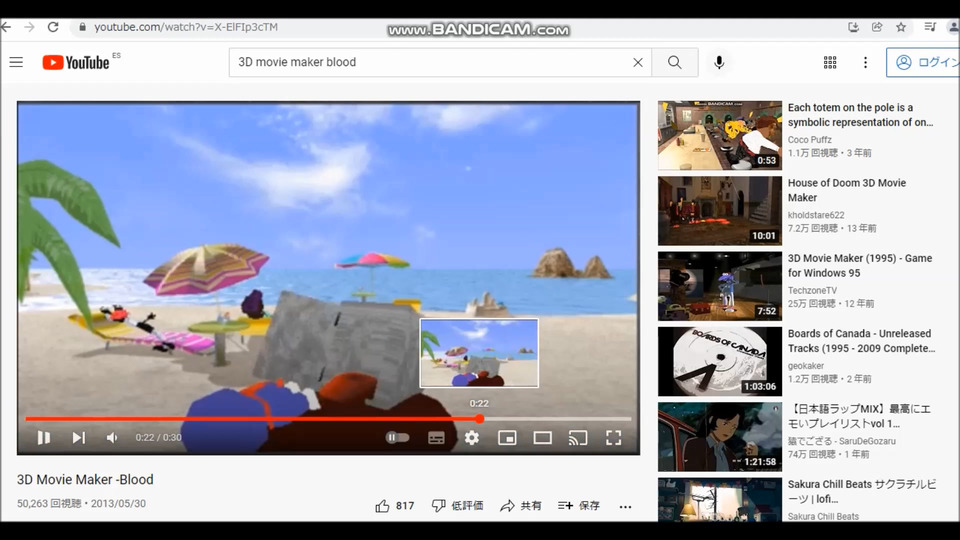Open more actions ellipsis below the video
The height and width of the screenshot is (540, 960).
625,506
